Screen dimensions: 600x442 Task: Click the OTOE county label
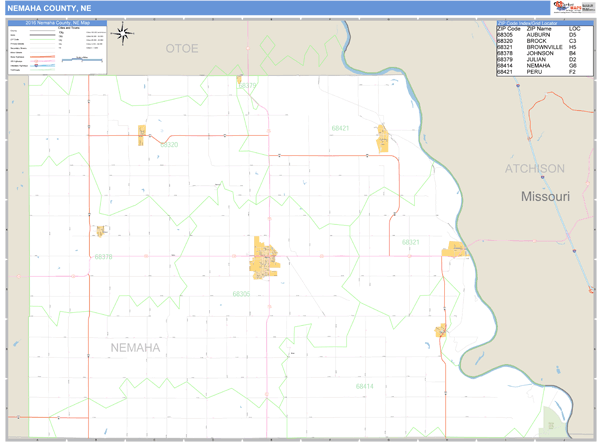coord(181,48)
